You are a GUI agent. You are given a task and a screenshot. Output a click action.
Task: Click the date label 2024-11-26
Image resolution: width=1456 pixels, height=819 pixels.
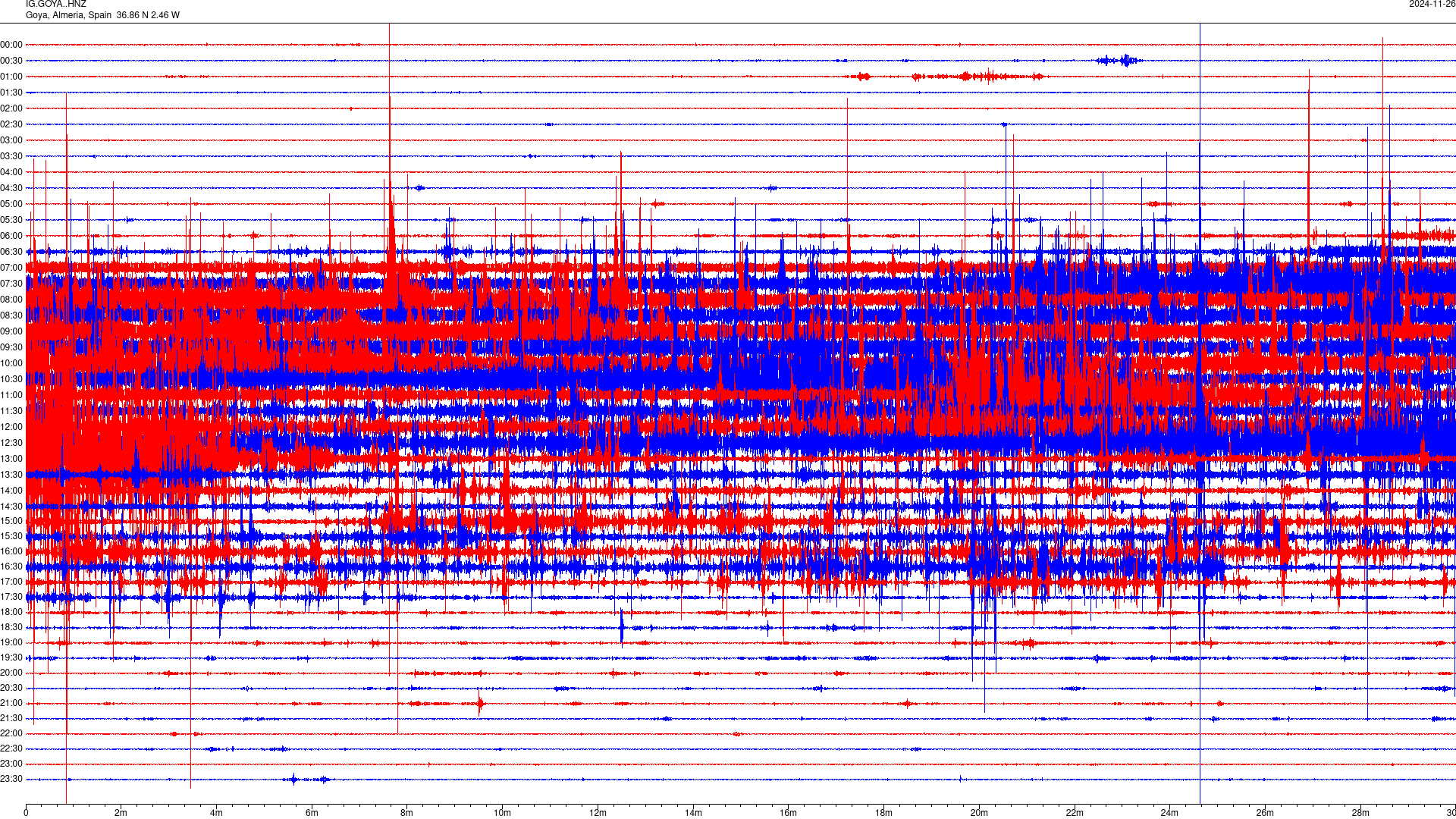click(x=1432, y=4)
